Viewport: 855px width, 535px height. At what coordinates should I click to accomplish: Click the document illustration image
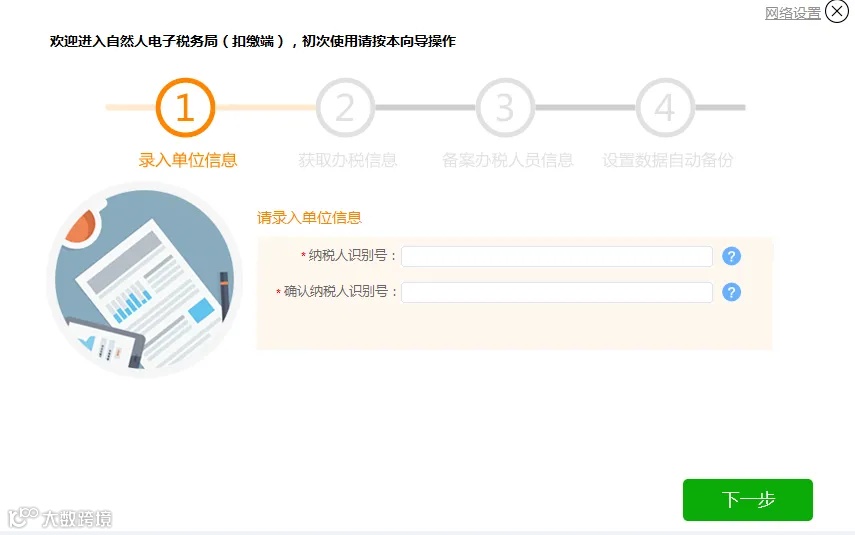[x=144, y=279]
